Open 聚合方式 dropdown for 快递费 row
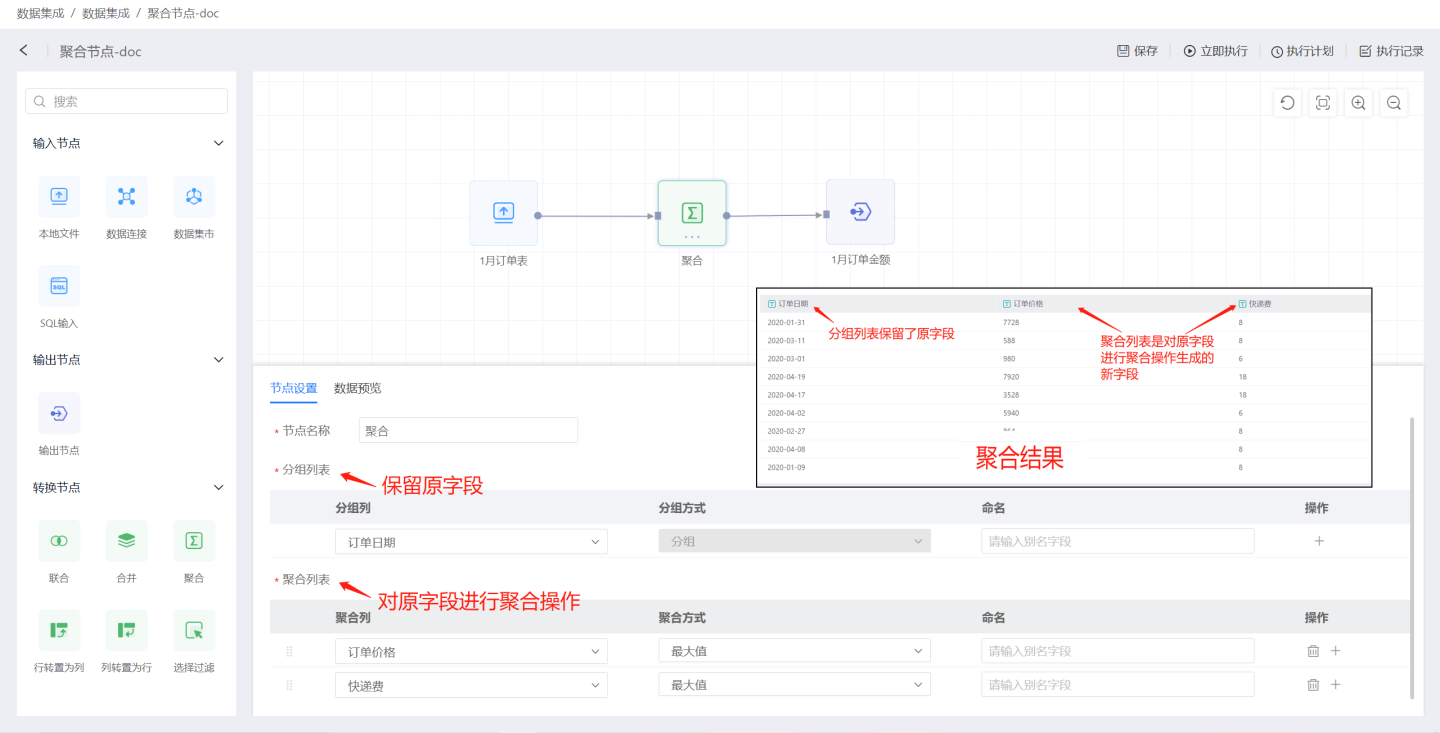The width and height of the screenshot is (1440, 733). pos(794,685)
